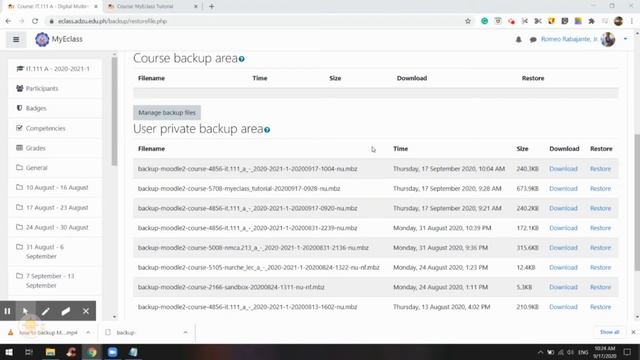Open Competencies in sidebar
640x360 pixels.
point(55,128)
